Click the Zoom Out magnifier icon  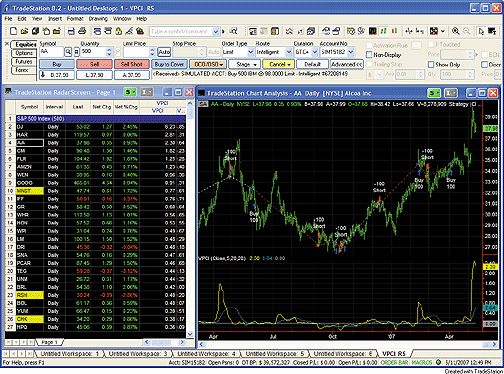coord(467,31)
